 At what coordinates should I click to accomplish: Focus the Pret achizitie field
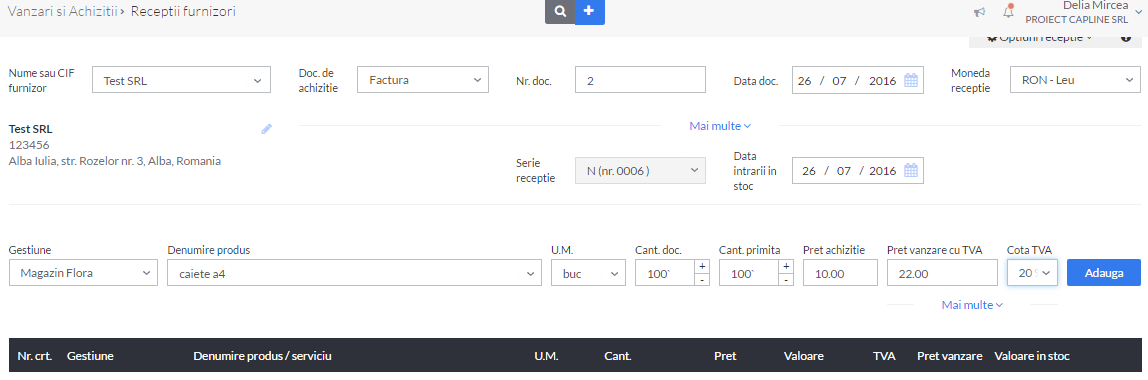click(840, 273)
